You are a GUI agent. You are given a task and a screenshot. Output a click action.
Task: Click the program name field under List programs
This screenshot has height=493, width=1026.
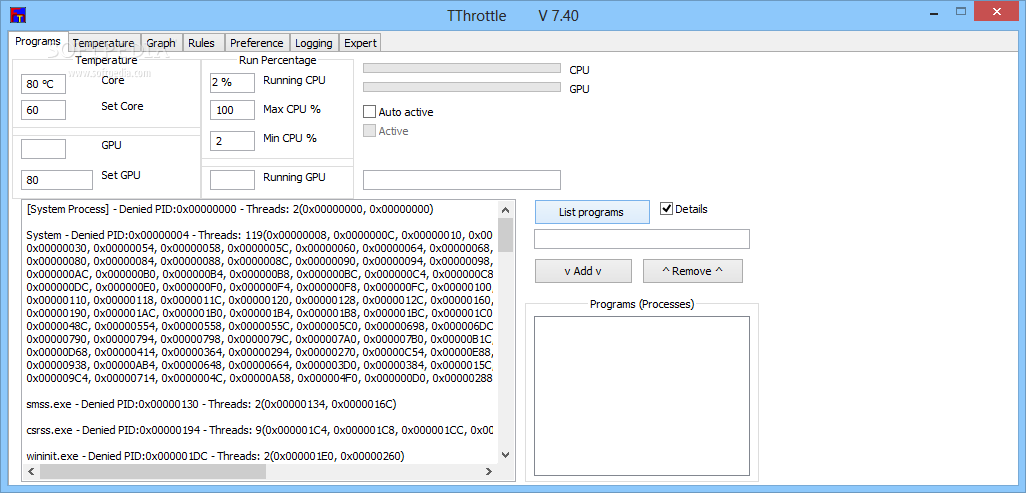click(x=642, y=239)
